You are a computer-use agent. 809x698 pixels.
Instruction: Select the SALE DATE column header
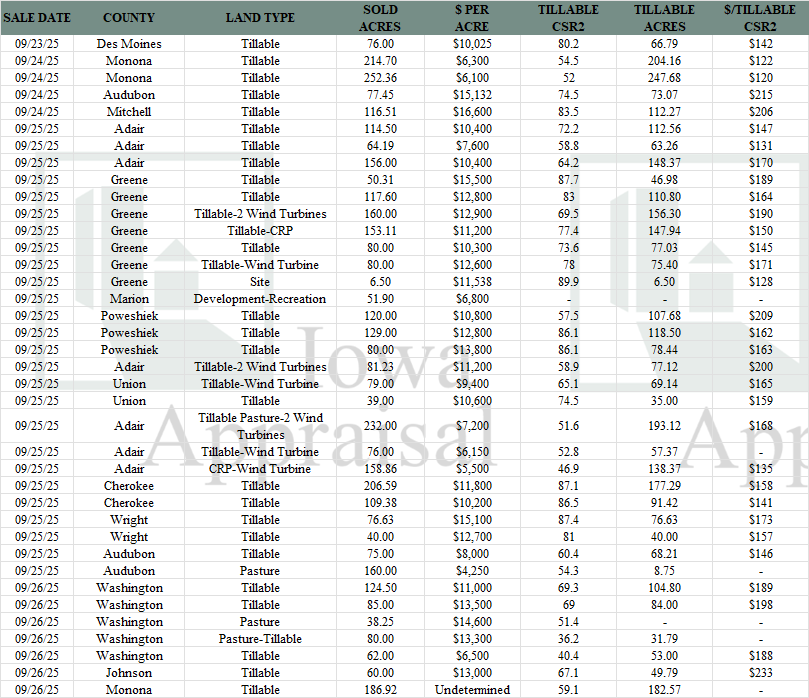click(x=37, y=18)
